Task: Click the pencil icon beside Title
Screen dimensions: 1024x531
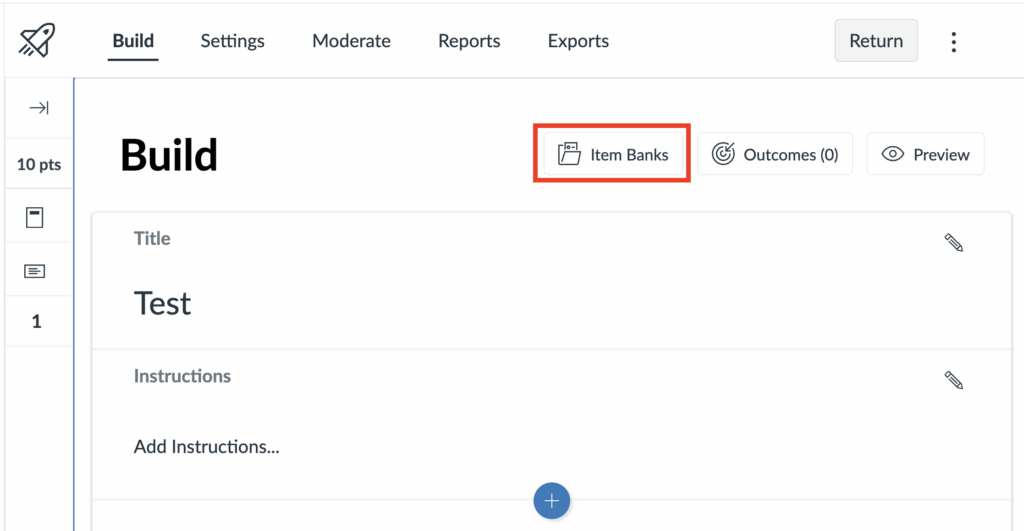Action: coord(953,242)
